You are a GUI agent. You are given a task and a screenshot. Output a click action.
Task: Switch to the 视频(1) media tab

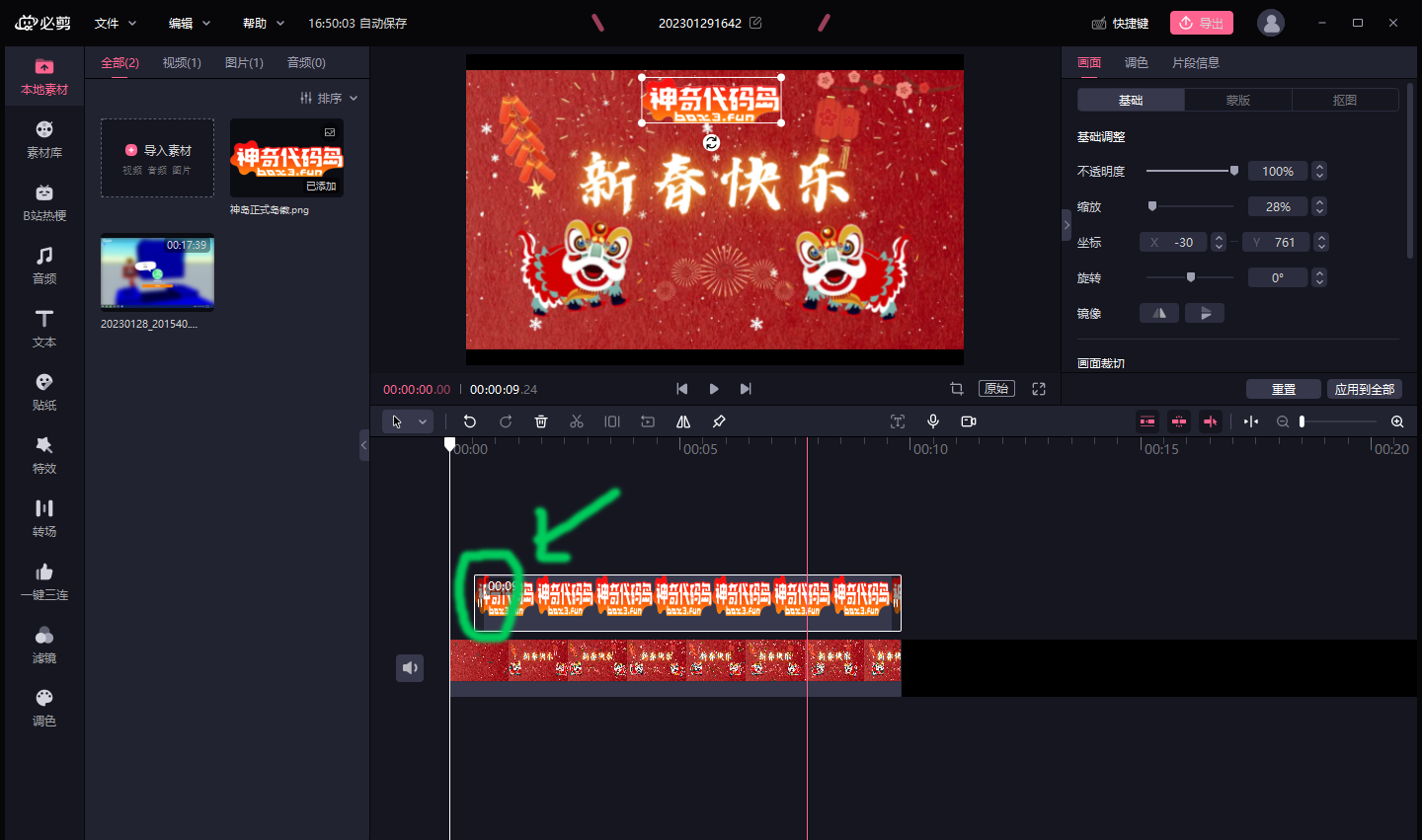182,63
